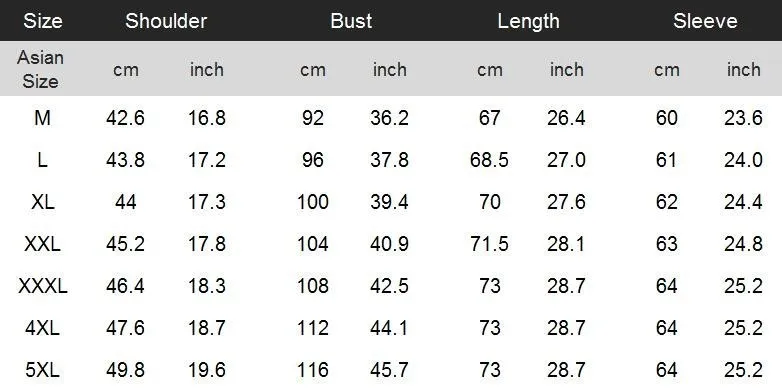The width and height of the screenshot is (782, 388).
Task: Click sleeve inch value 23.6
Action: pyautogui.click(x=743, y=118)
